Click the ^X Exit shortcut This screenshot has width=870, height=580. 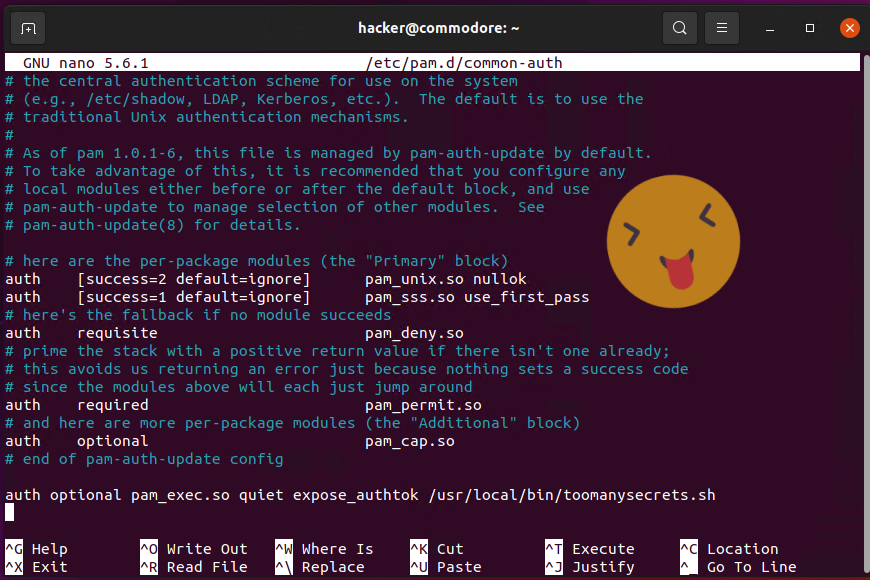pos(36,567)
